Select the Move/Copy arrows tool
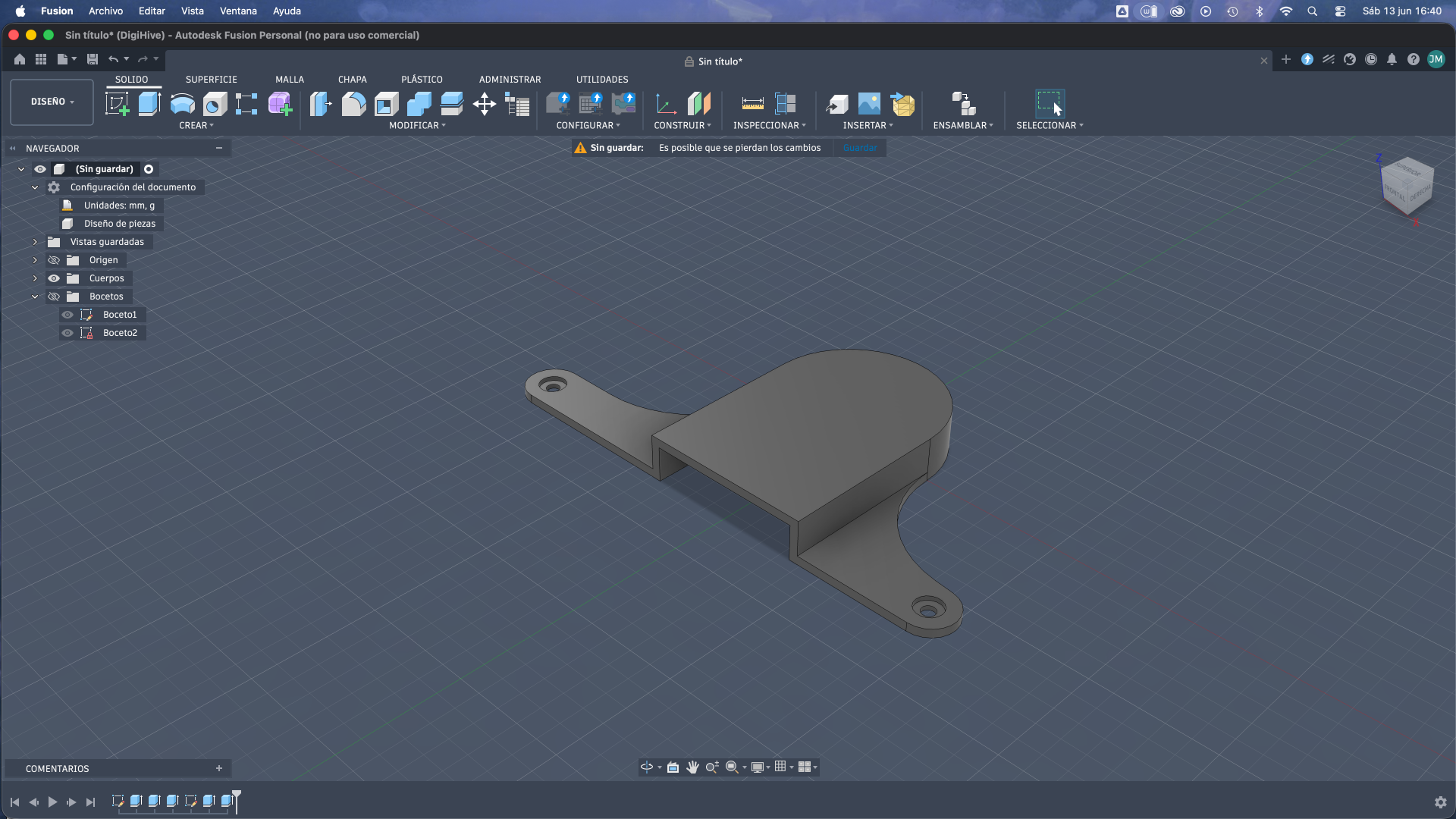This screenshot has height=819, width=1456. tap(484, 104)
